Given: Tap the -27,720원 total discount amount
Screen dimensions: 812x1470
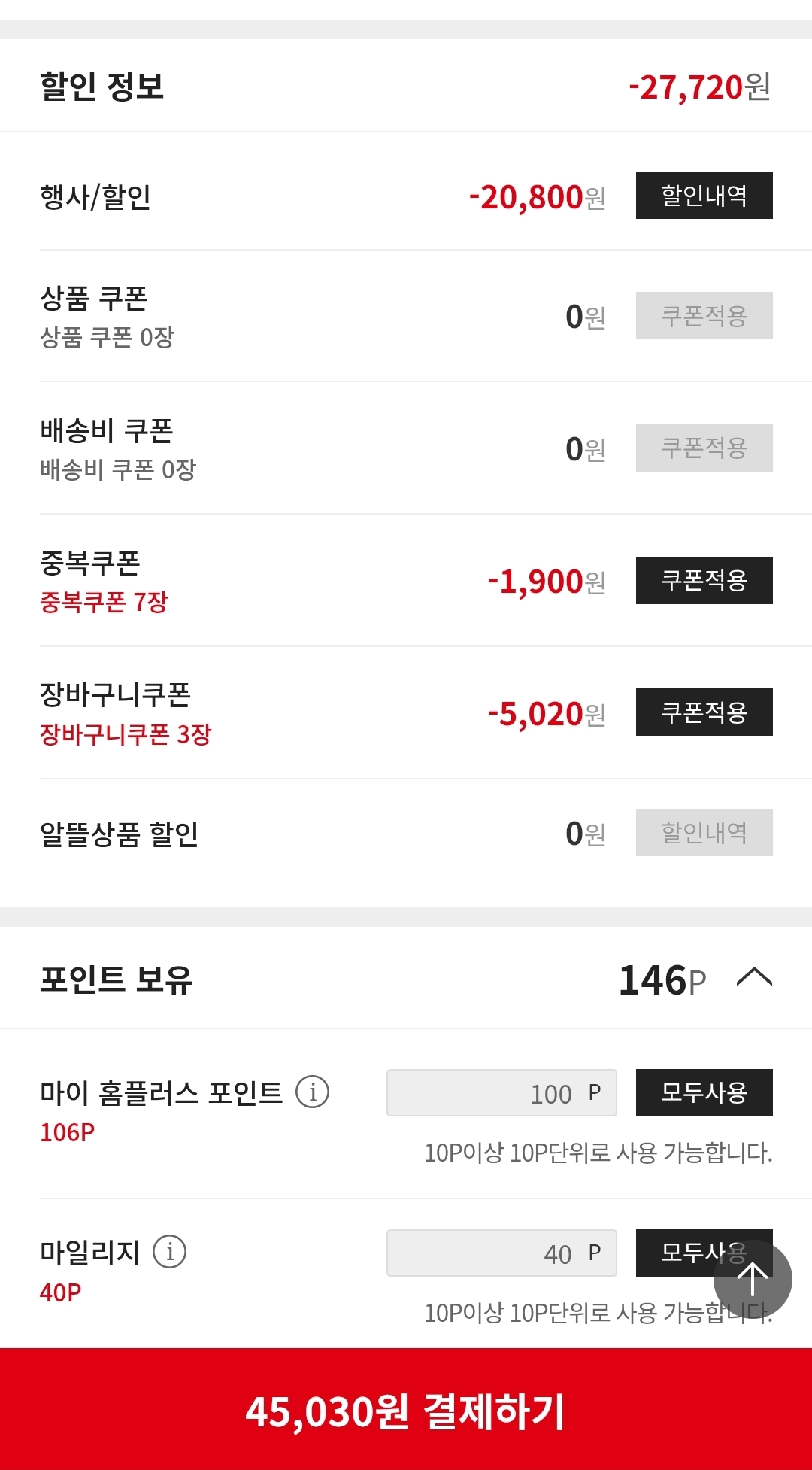Looking at the screenshot, I should [699, 87].
